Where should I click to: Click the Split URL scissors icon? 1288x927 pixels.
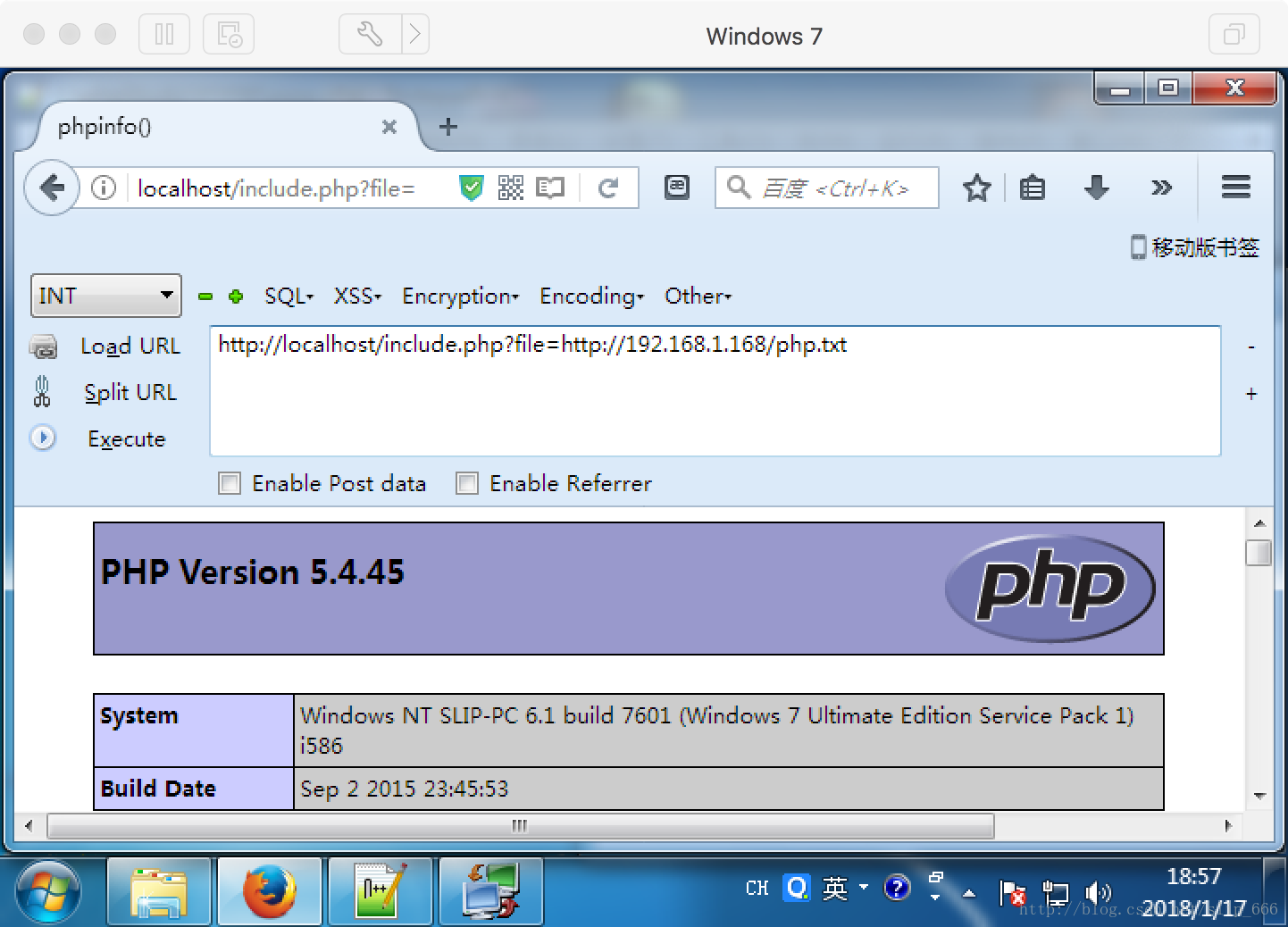pos(42,392)
